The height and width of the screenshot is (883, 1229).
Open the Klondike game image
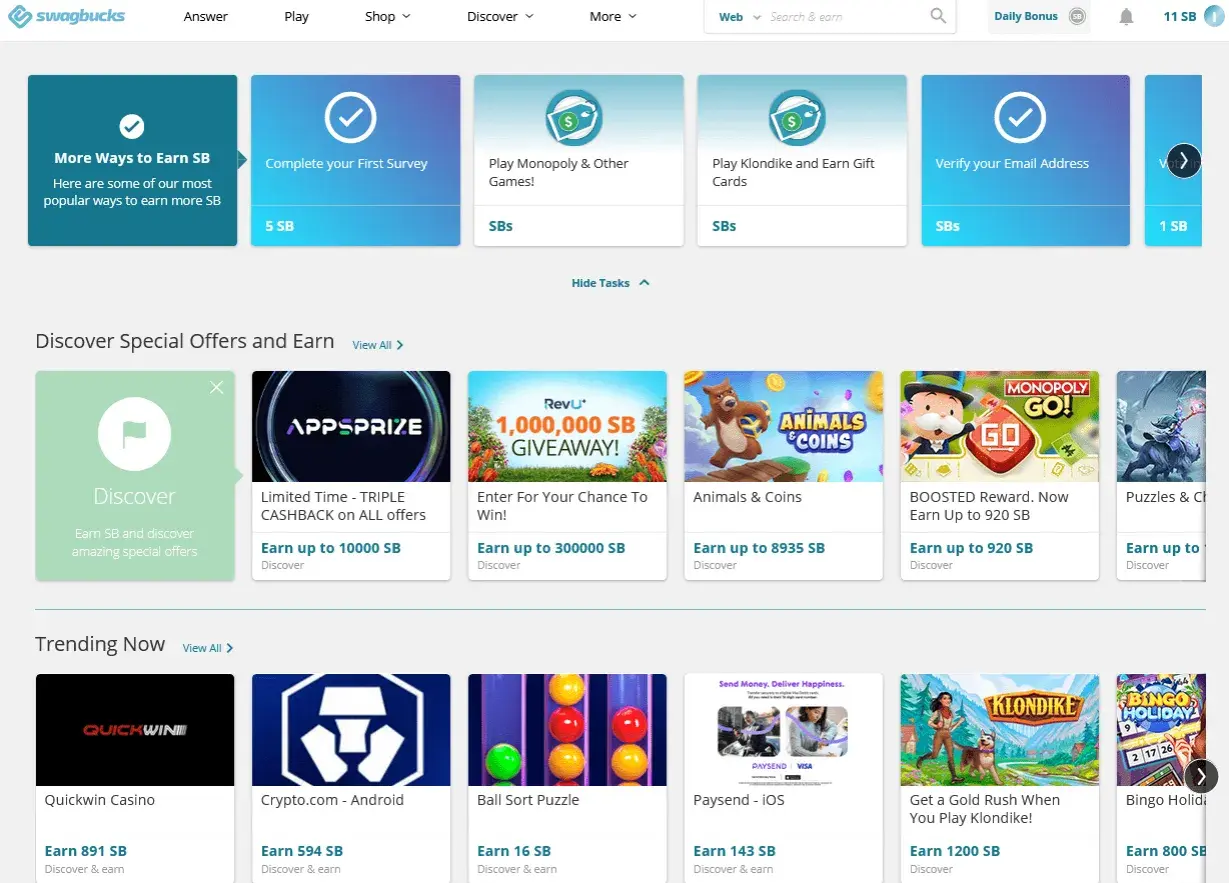click(x=1000, y=730)
